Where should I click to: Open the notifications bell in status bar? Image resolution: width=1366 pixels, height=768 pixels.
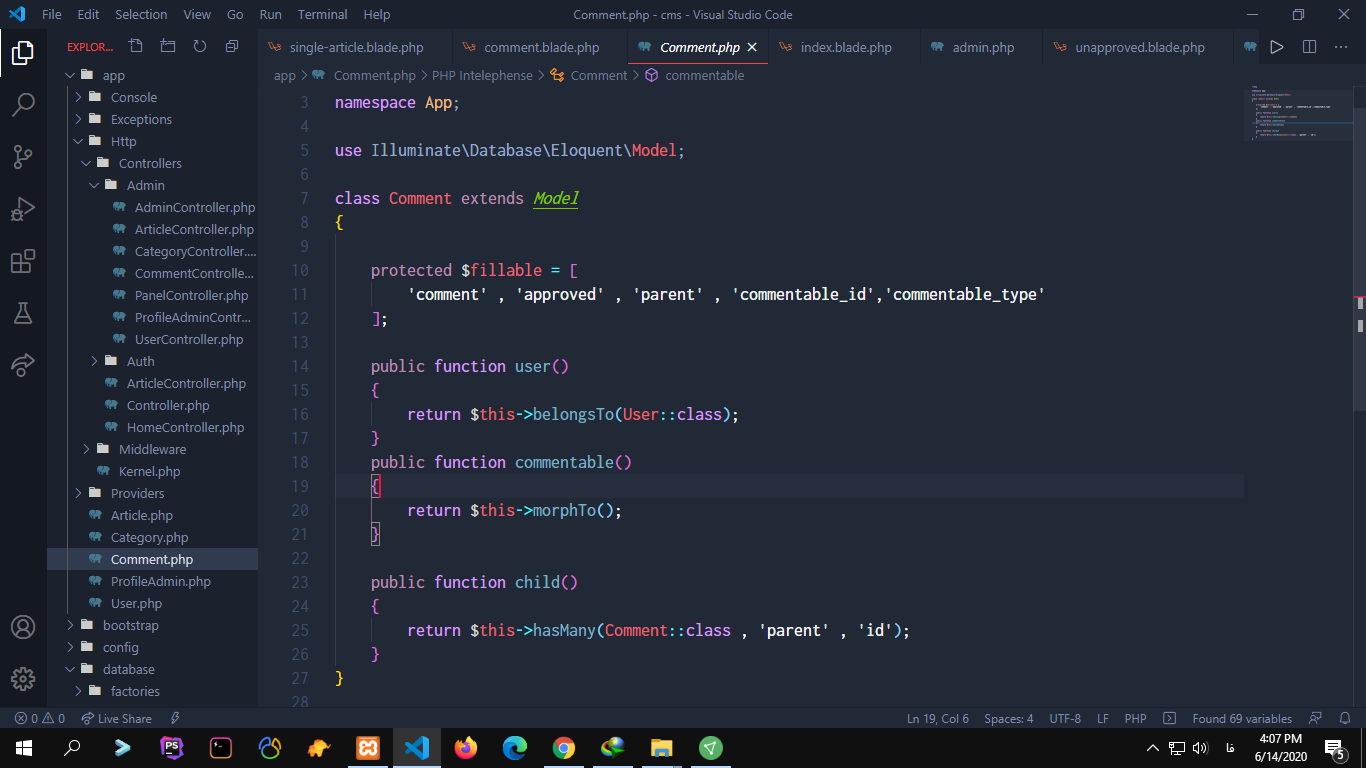[1345, 718]
